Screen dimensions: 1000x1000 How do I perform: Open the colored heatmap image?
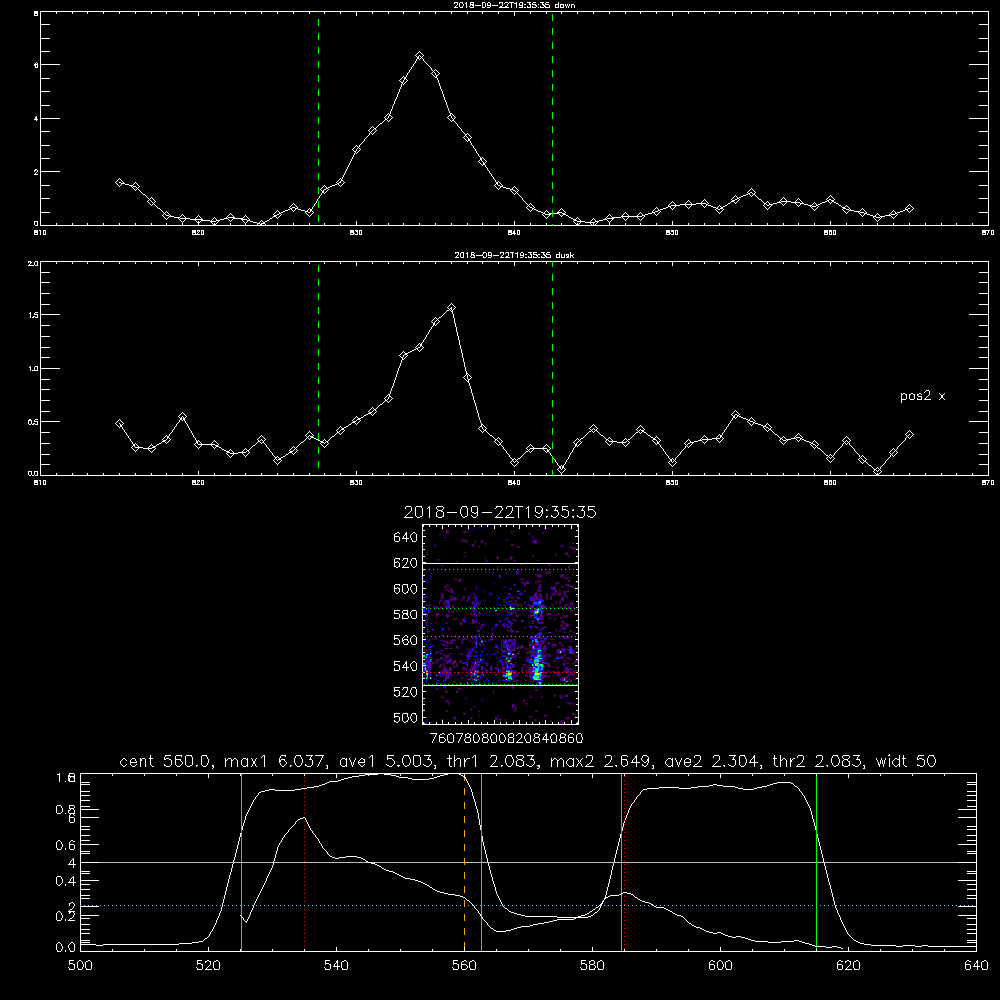click(501, 624)
